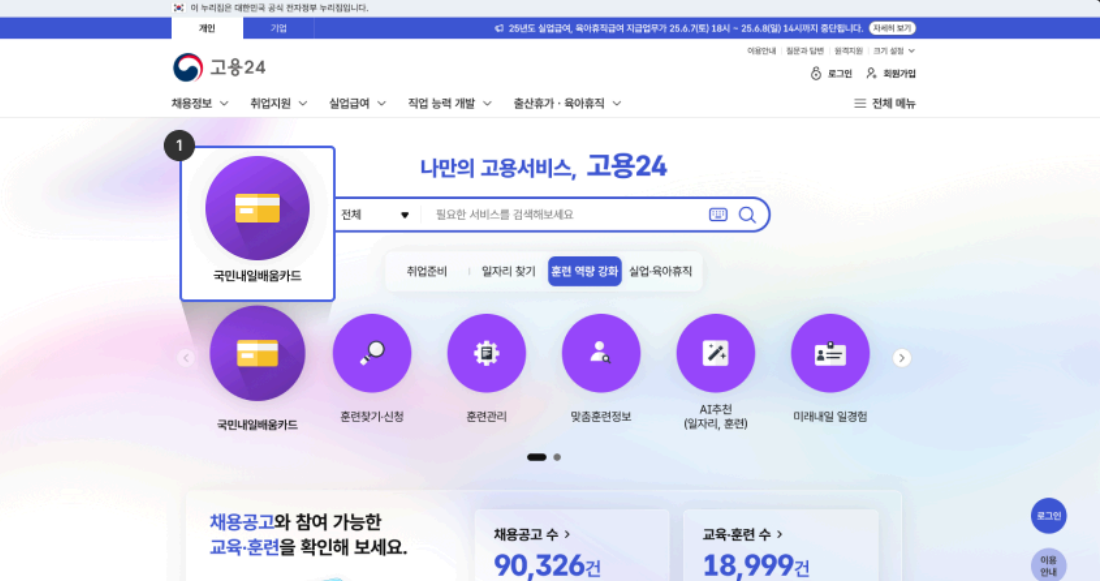Click the 미래내일 일경험 ID card icon
Screen dimensions: 1100x581
830,353
